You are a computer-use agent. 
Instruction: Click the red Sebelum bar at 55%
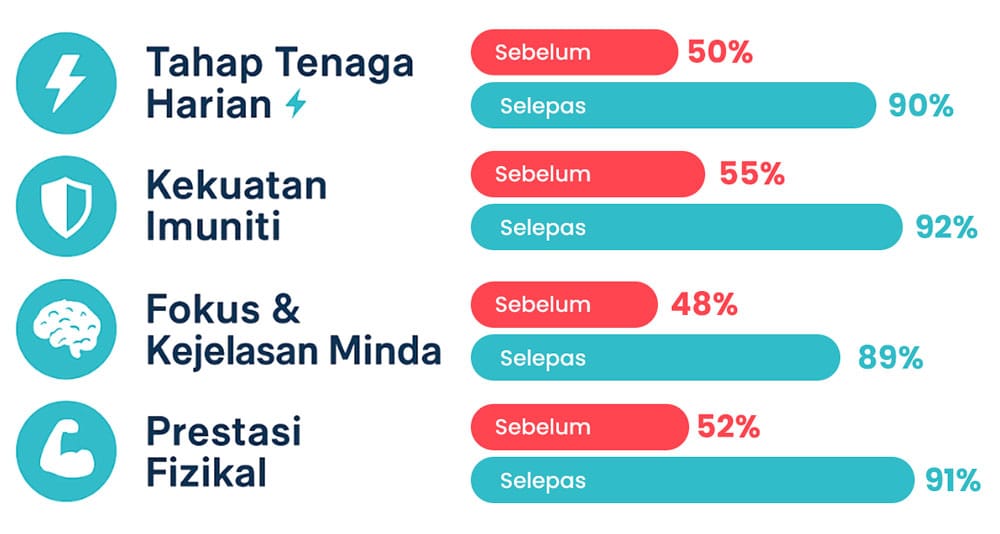pyautogui.click(x=588, y=174)
